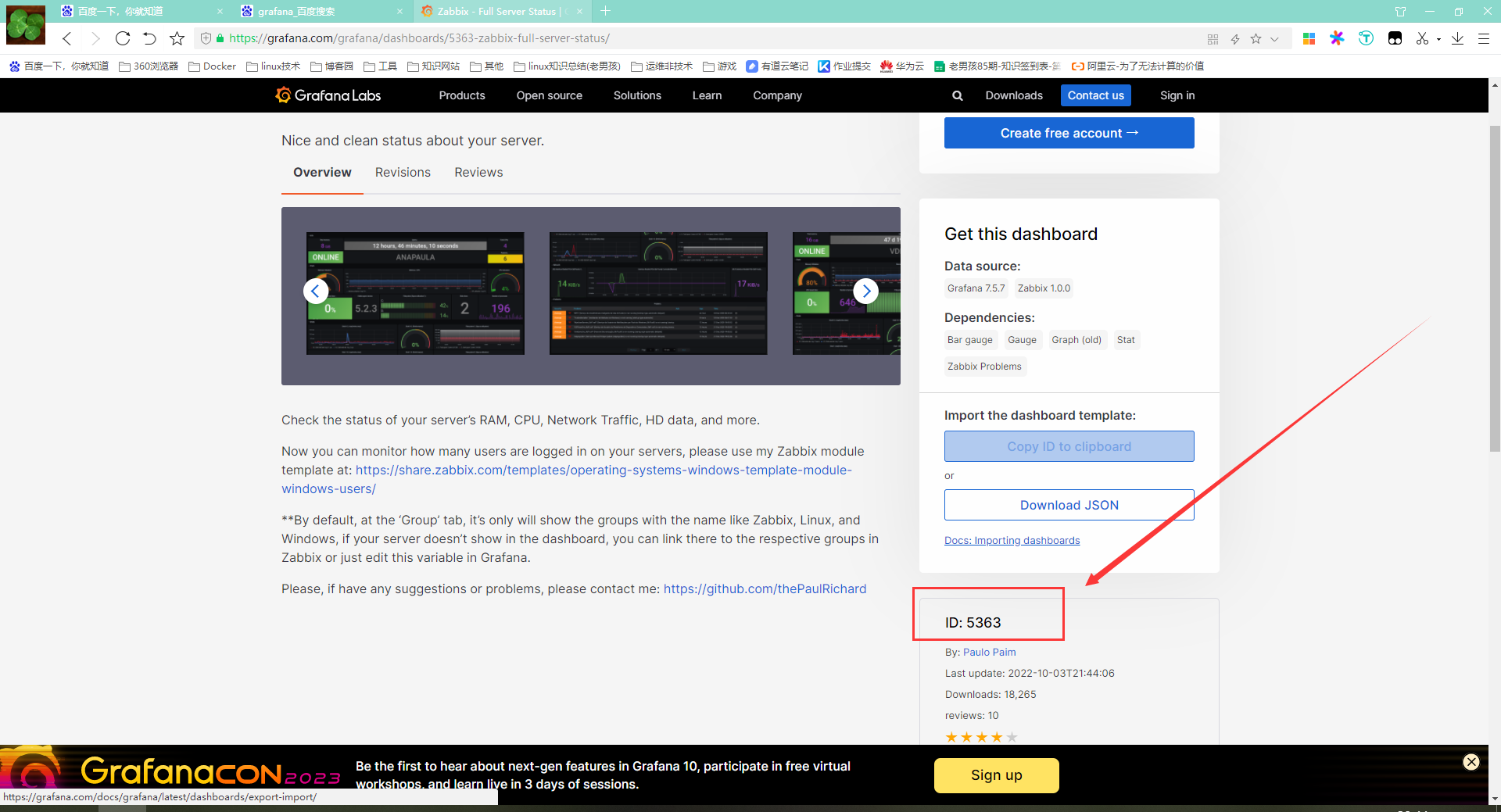Open the ANAPAULA dashboard screenshot thumbnail
Image resolution: width=1501 pixels, height=812 pixels.
[x=415, y=293]
